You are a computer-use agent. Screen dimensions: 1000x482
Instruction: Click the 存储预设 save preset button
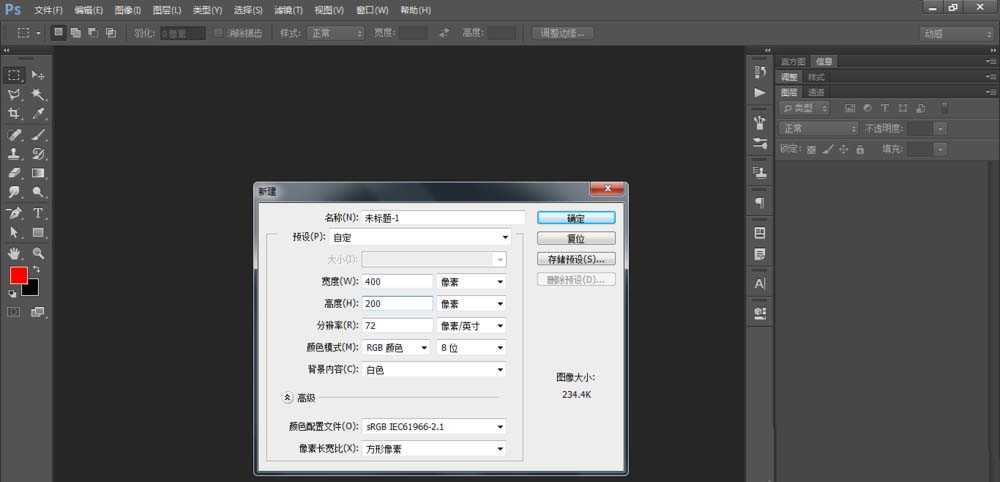tap(575, 259)
